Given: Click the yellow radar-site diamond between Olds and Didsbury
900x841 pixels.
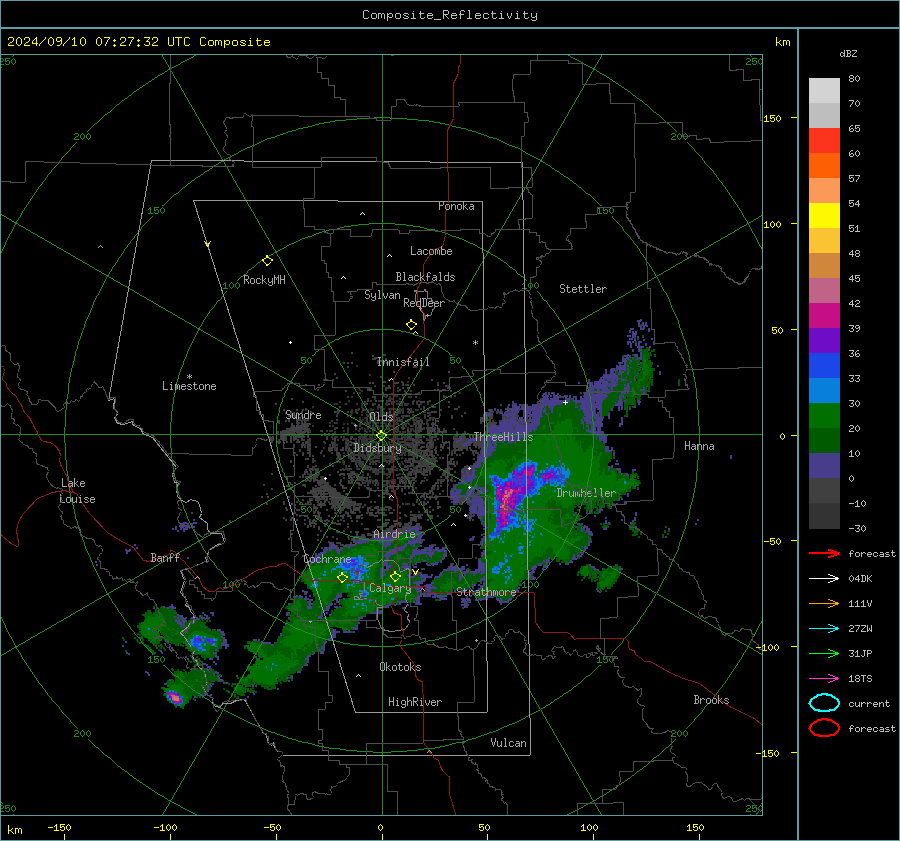Looking at the screenshot, I should point(381,436).
